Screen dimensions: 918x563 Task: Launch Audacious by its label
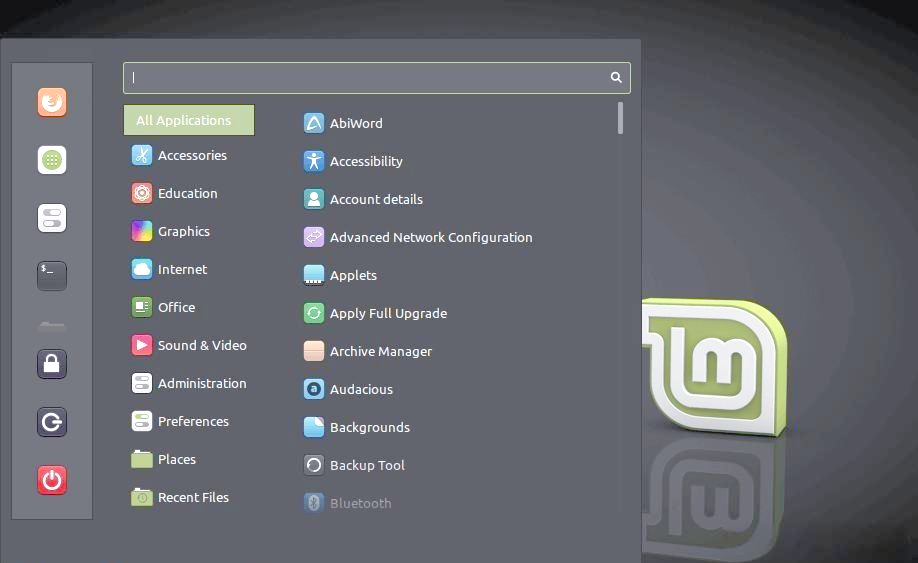tap(361, 389)
